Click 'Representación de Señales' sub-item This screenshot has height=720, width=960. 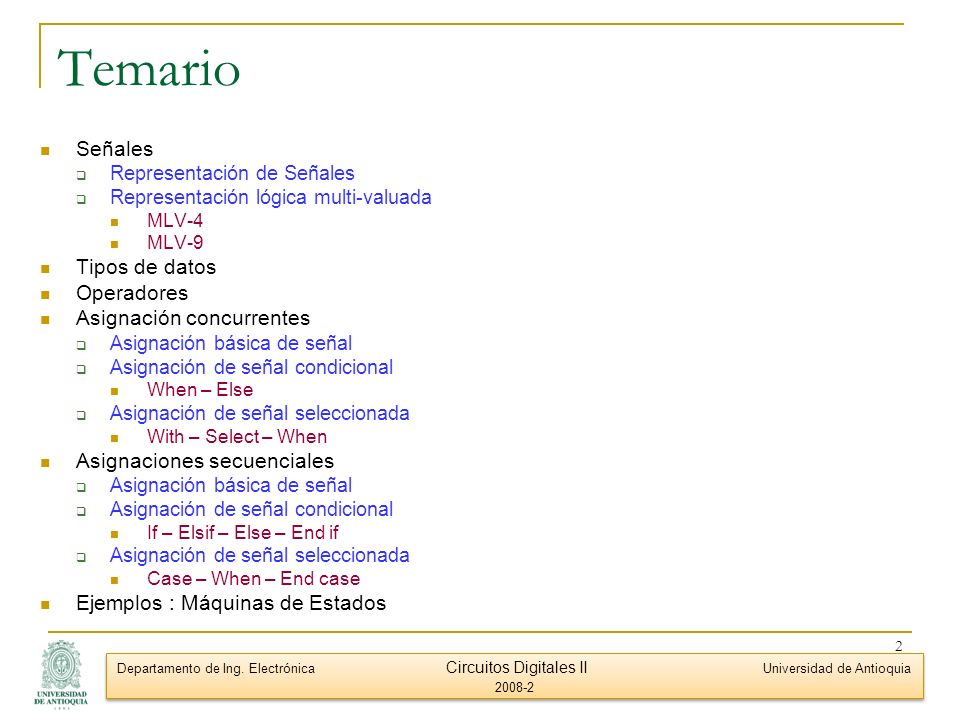(232, 173)
